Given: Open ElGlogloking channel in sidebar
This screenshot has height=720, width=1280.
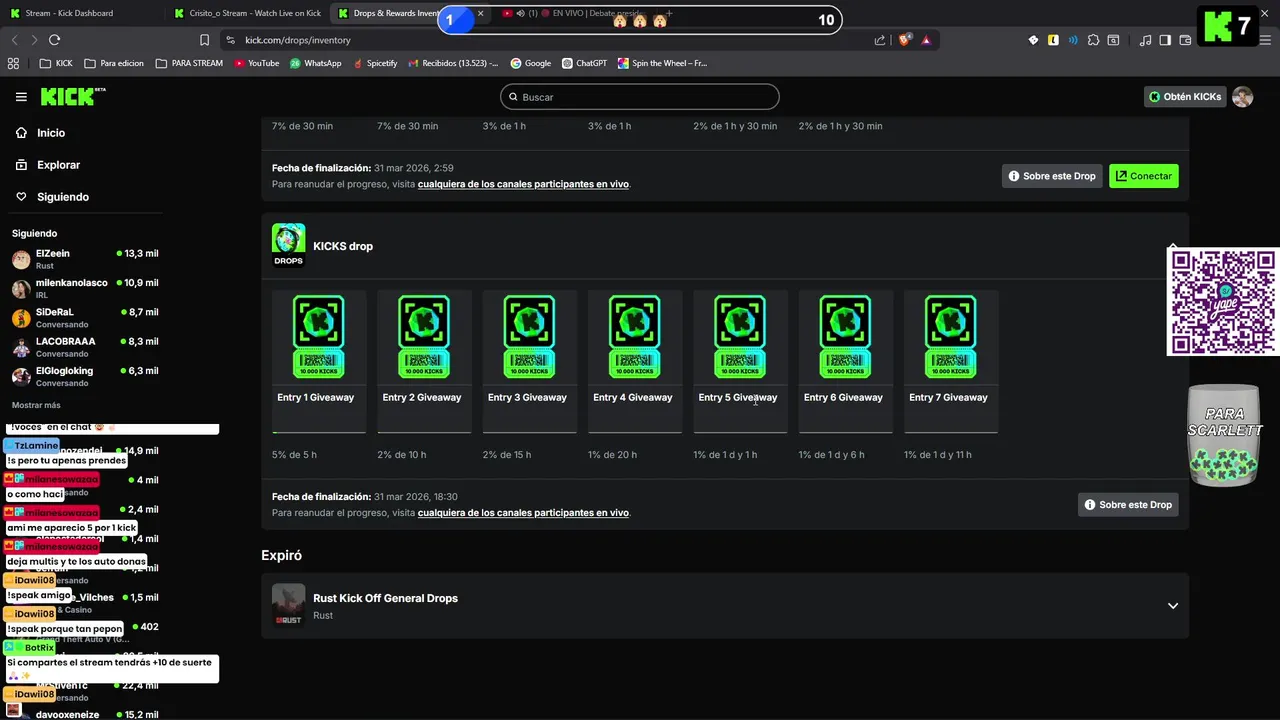Looking at the screenshot, I should tap(85, 377).
